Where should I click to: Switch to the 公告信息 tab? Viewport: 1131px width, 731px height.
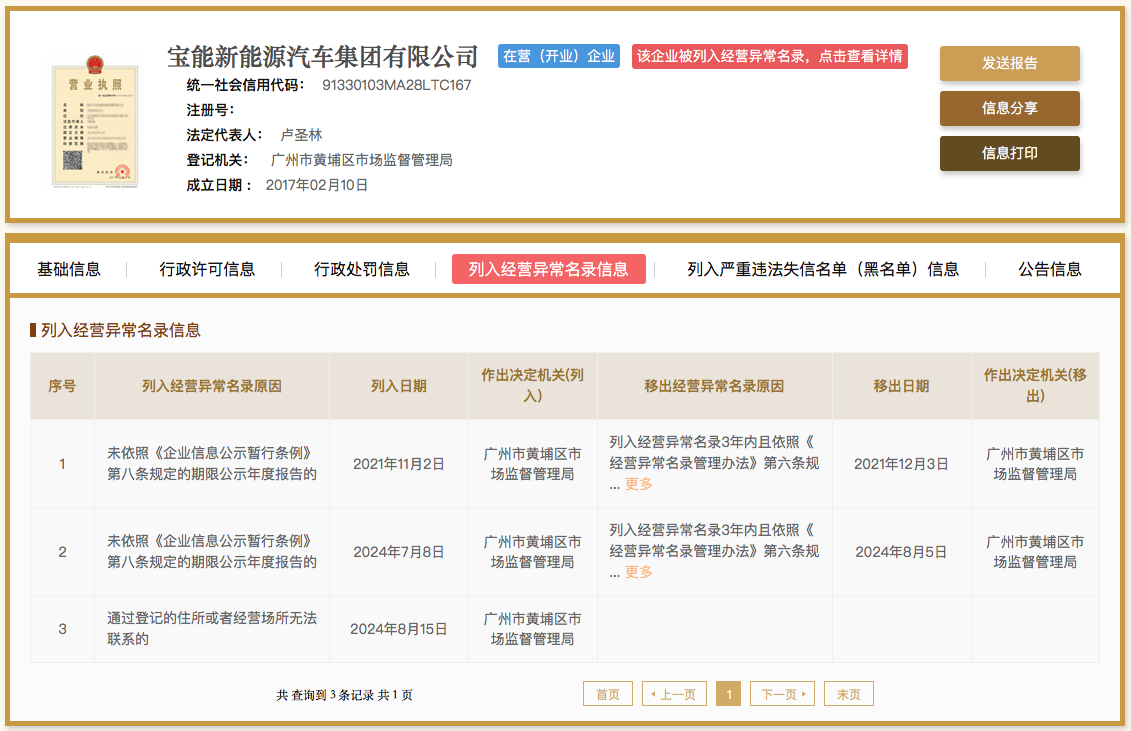[x=1049, y=269]
